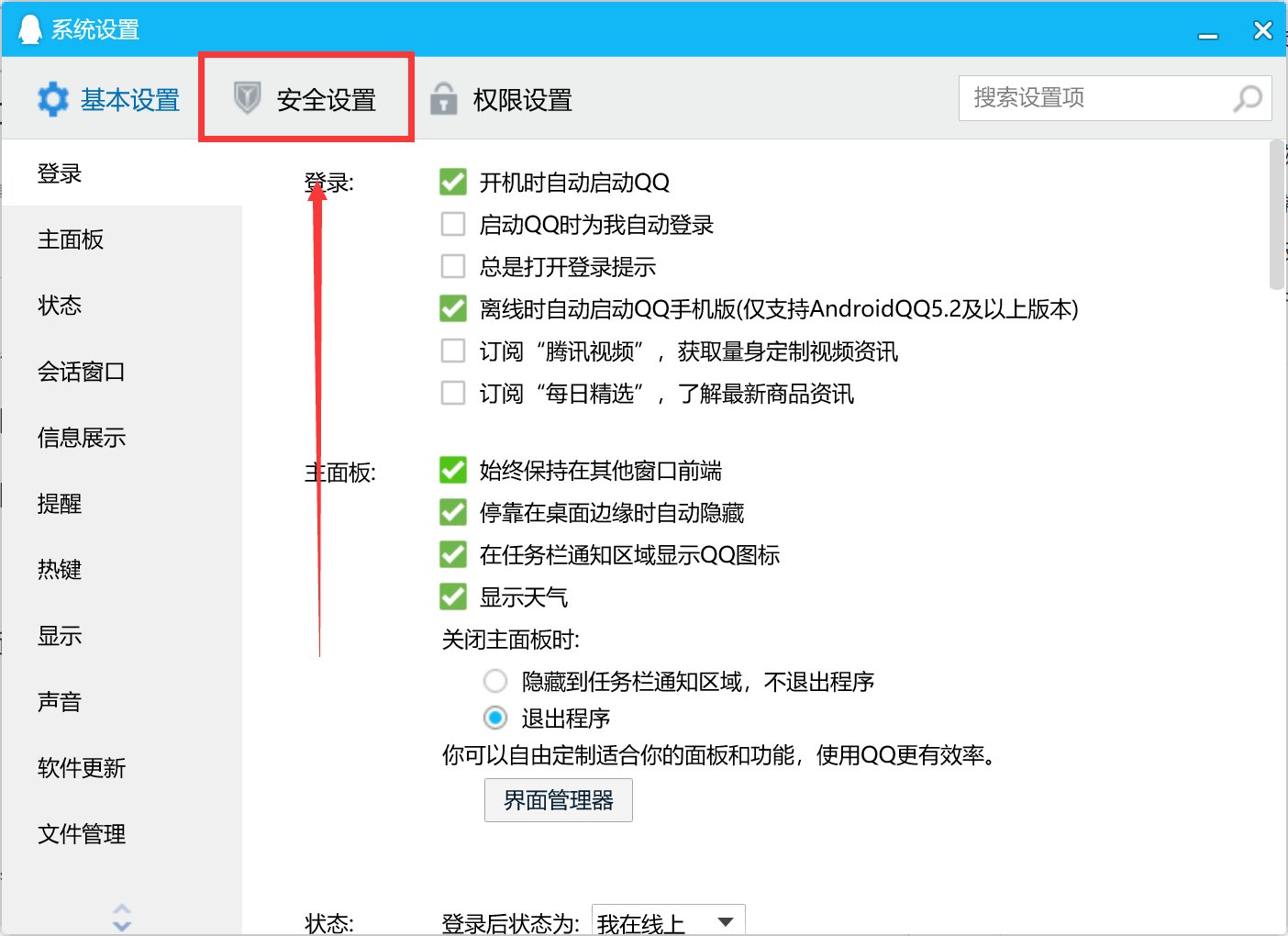Screen dimensions: 1288x936
Task: Check 总是打开登录提示
Action: [x=452, y=266]
